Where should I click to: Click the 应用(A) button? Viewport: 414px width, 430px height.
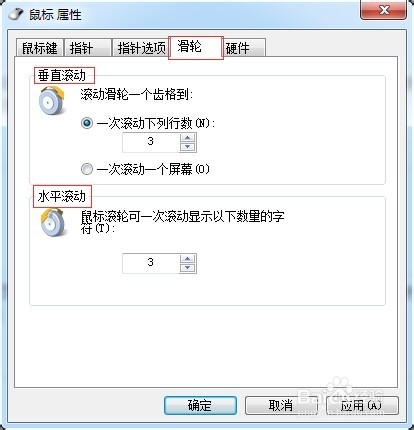(362, 405)
